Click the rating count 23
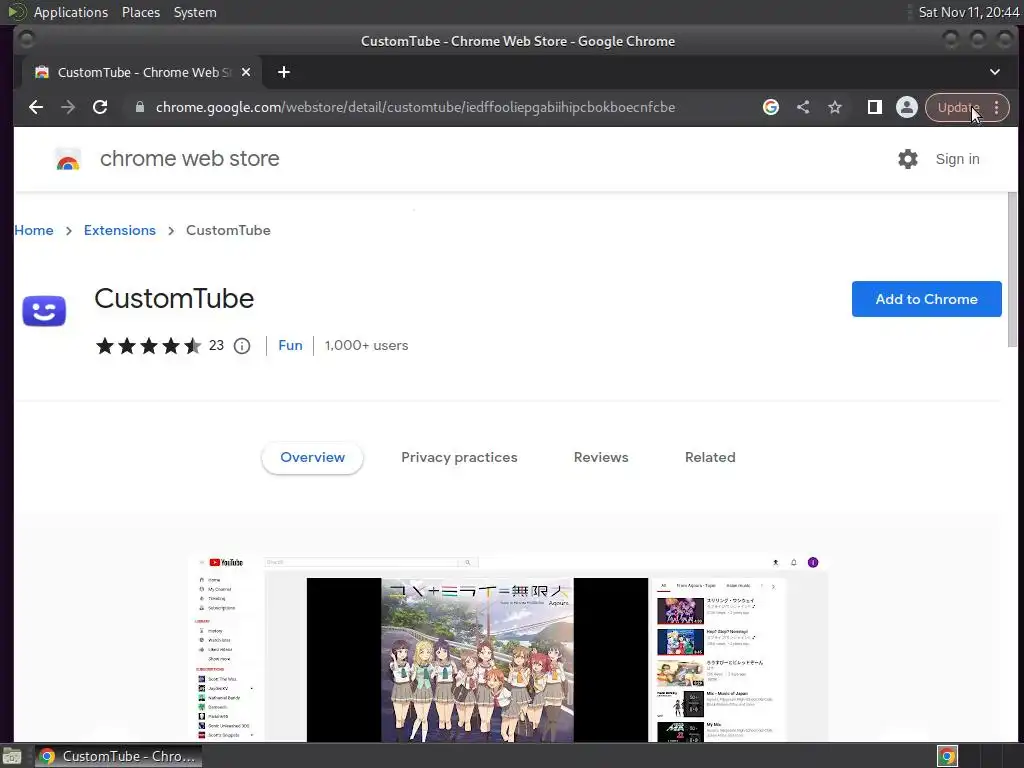 click(x=216, y=345)
